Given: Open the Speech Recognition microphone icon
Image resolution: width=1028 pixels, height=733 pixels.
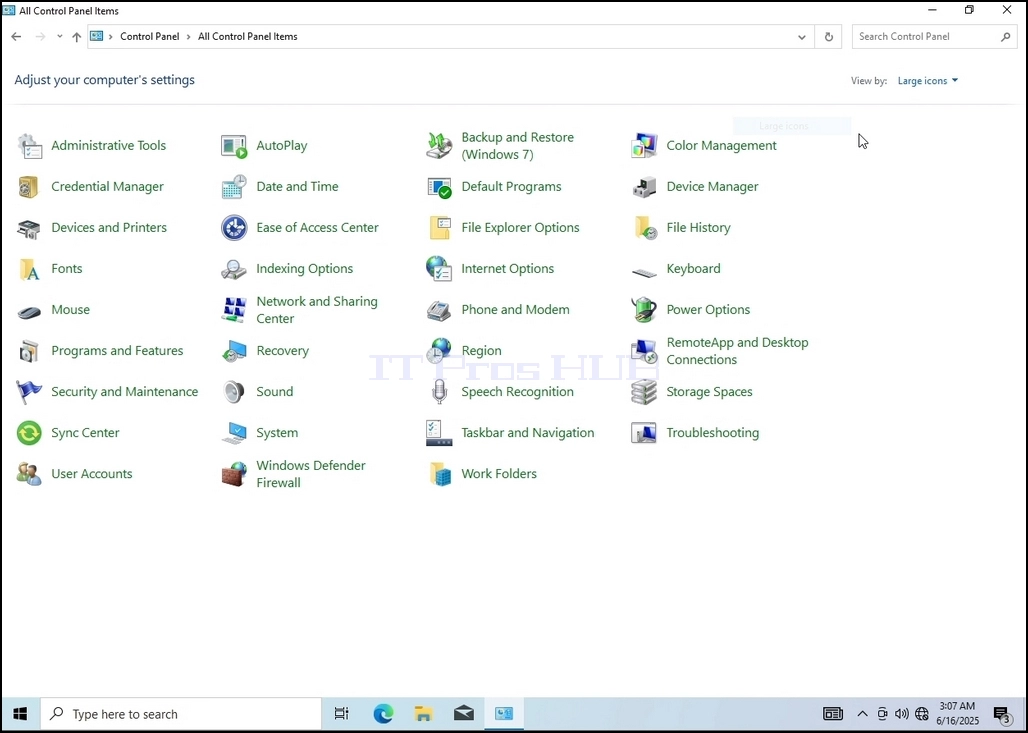Looking at the screenshot, I should pos(439,392).
